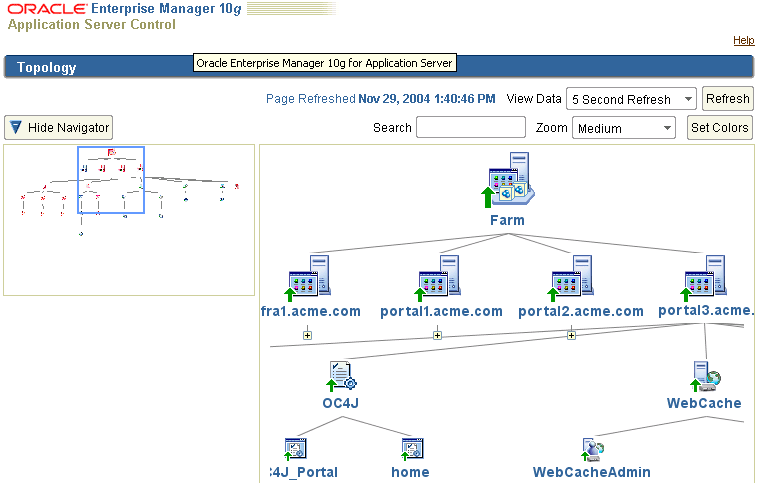
Task: Click the portal1.acme.com label
Action: tap(441, 311)
